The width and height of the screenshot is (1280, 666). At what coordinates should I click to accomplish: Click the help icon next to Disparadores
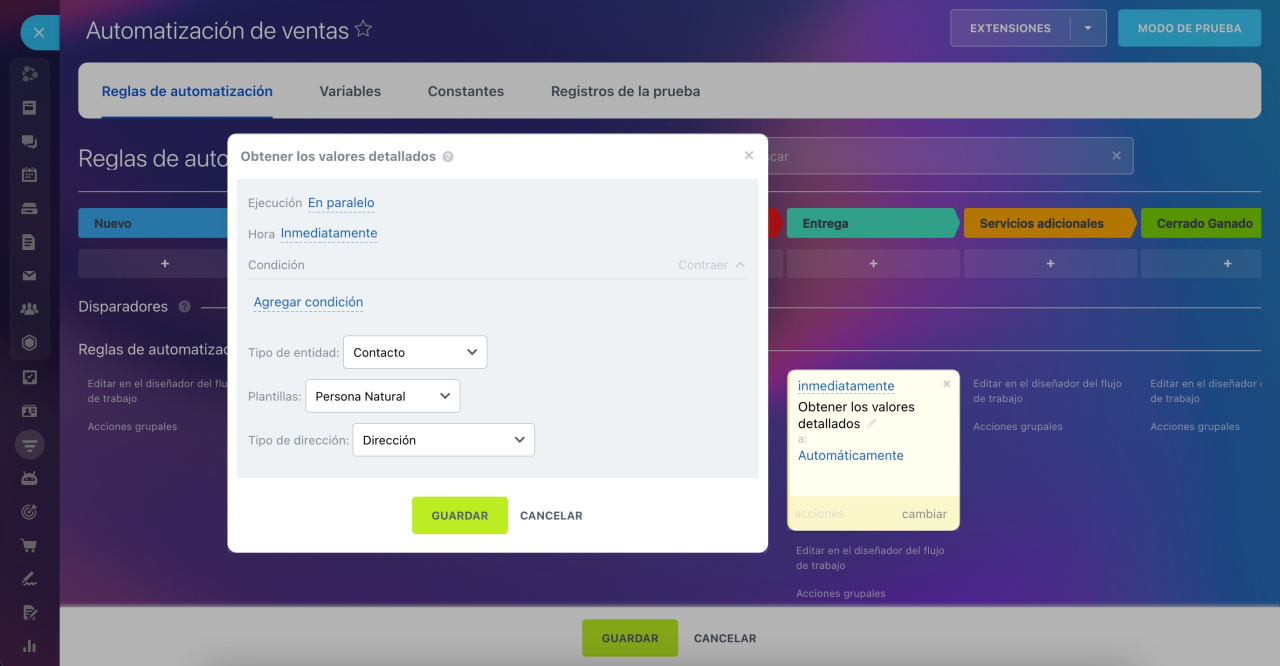[184, 307]
